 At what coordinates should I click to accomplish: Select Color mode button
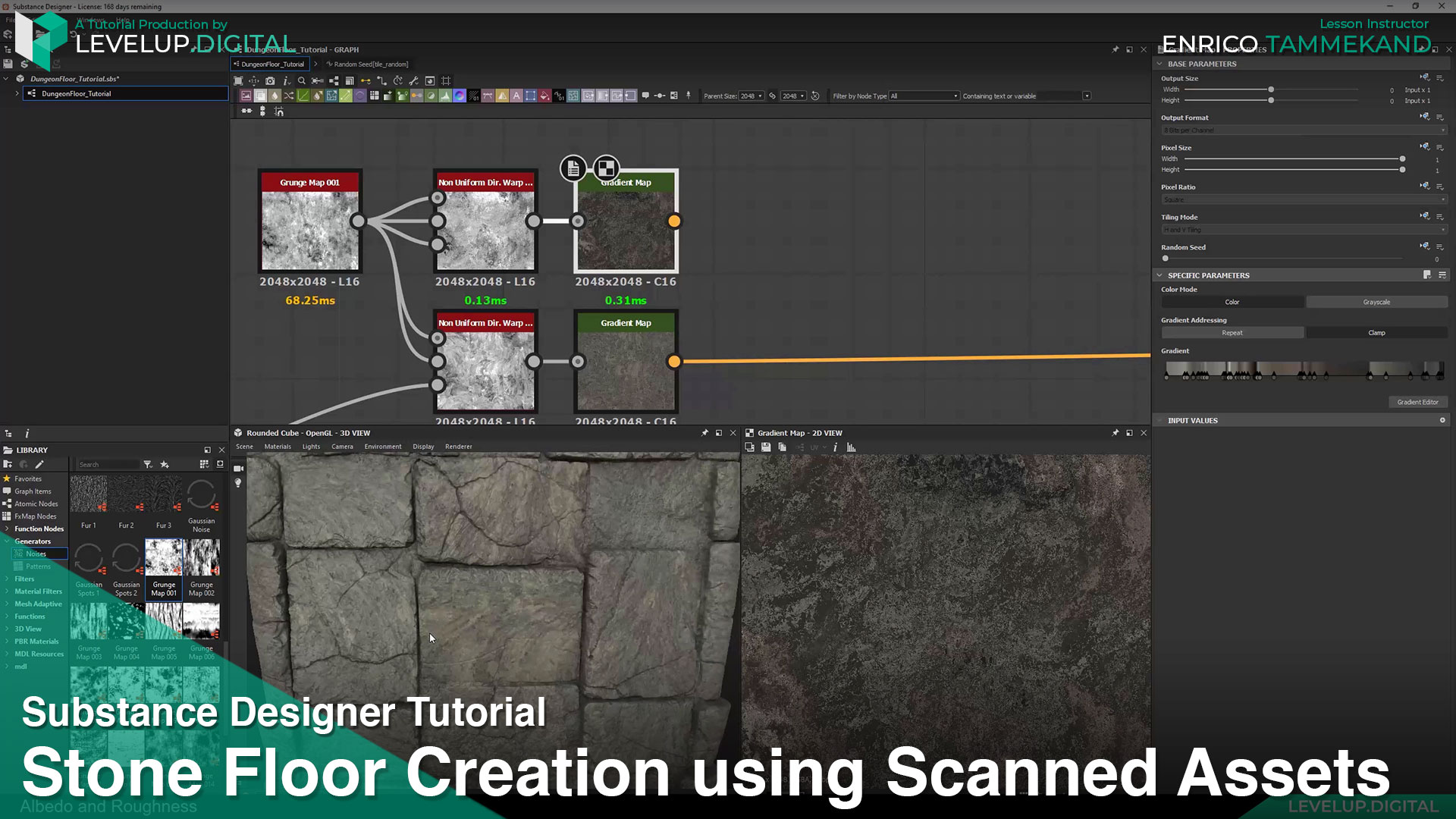pyautogui.click(x=1232, y=302)
